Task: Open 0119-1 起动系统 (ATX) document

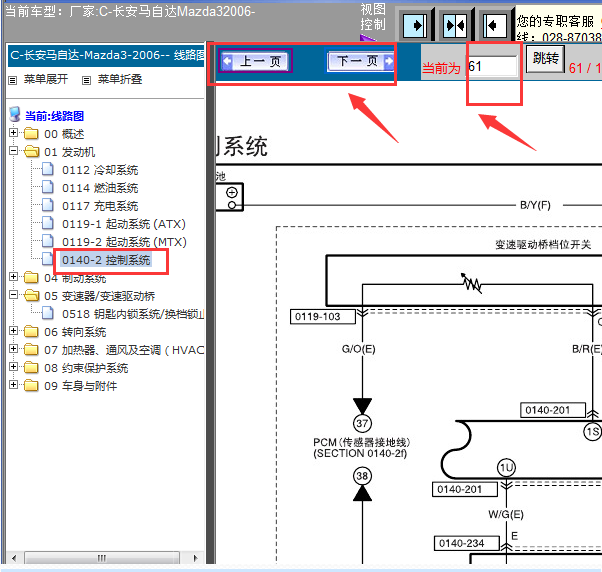Action: [x=124, y=224]
